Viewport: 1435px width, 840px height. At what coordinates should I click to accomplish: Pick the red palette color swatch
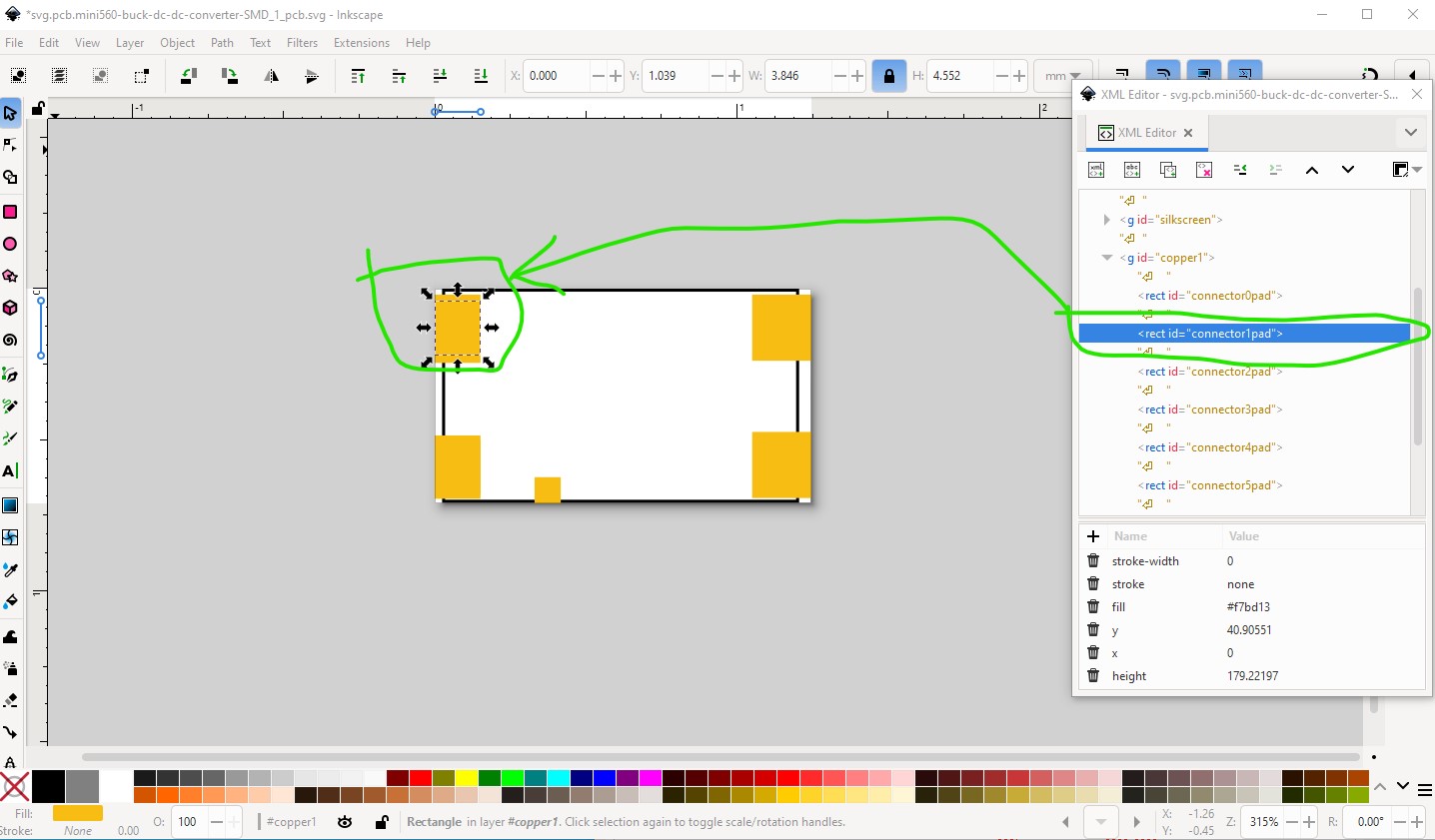(421, 778)
